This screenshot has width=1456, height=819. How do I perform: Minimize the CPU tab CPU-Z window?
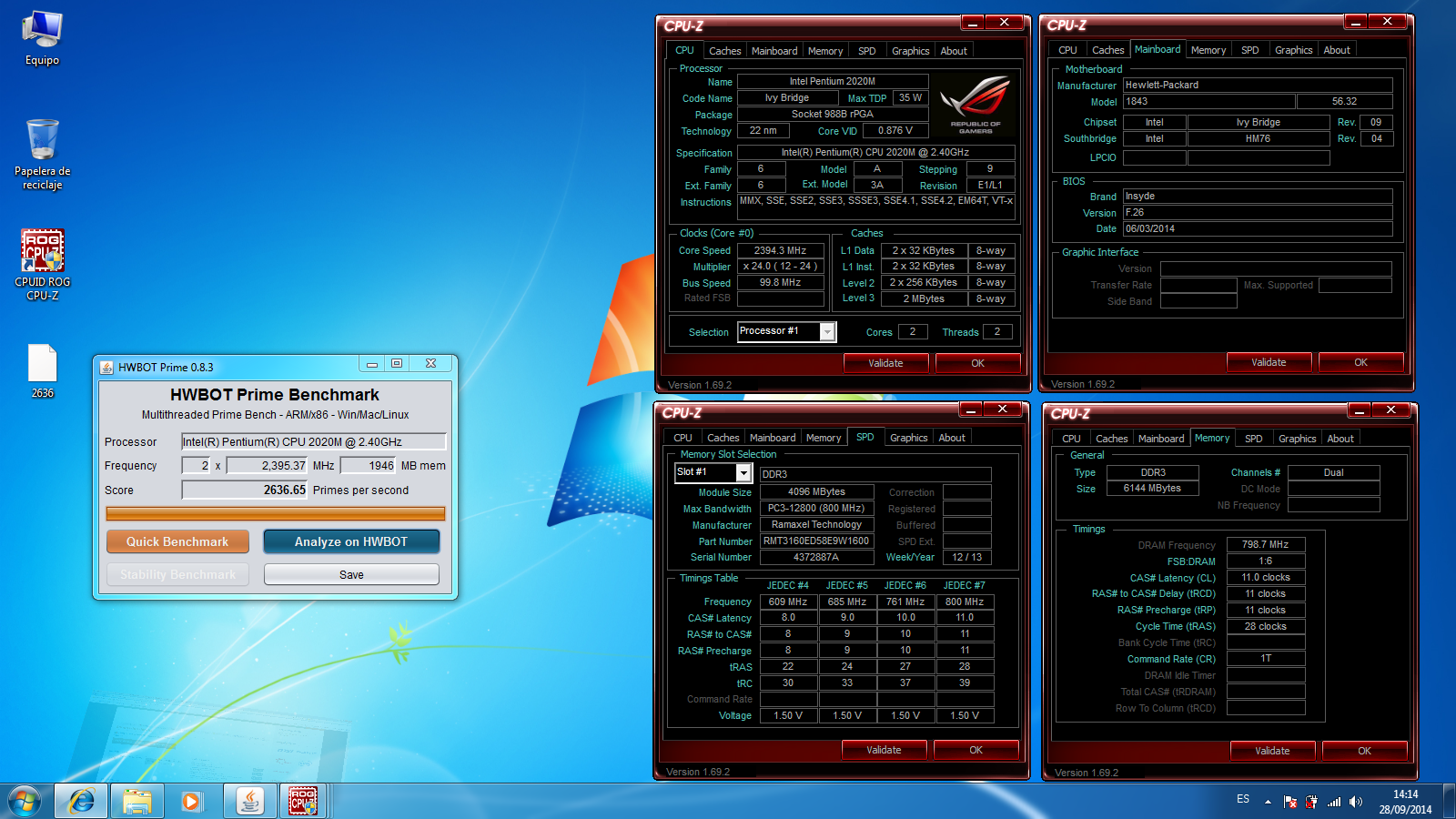click(x=973, y=23)
